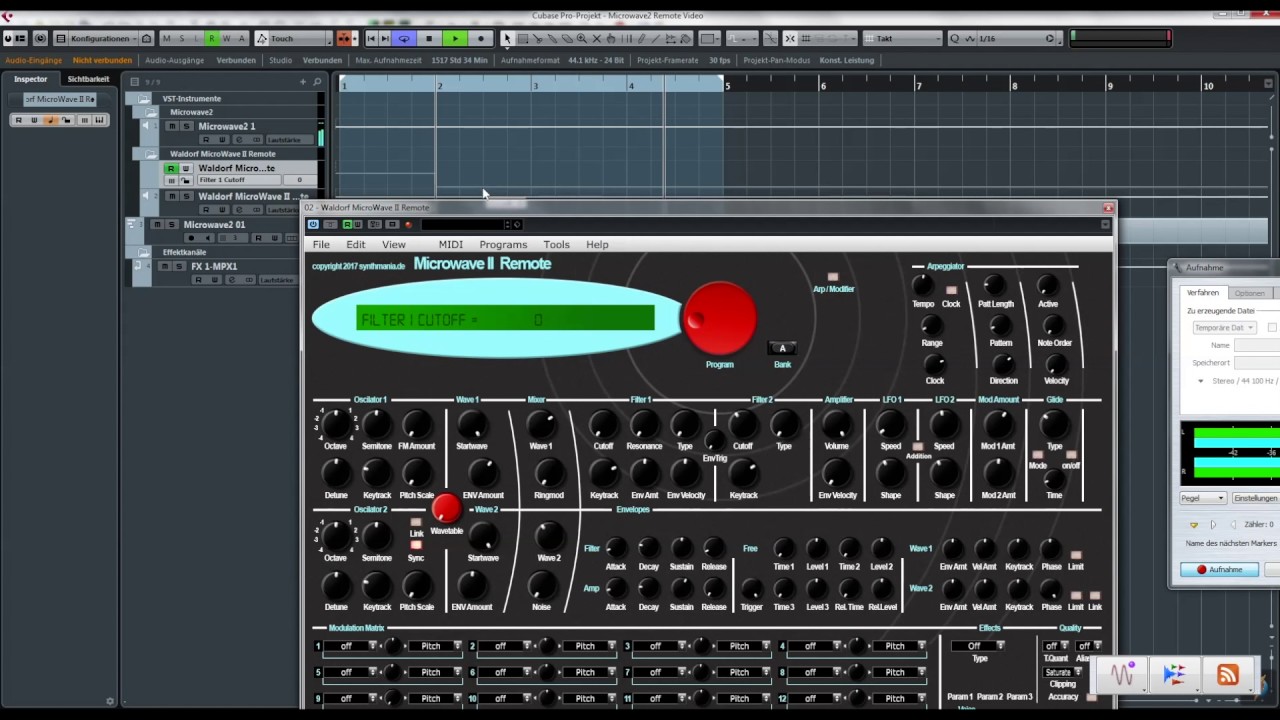Toggle the global Write automation button
Viewport: 1280px width, 720px height.
(226, 39)
